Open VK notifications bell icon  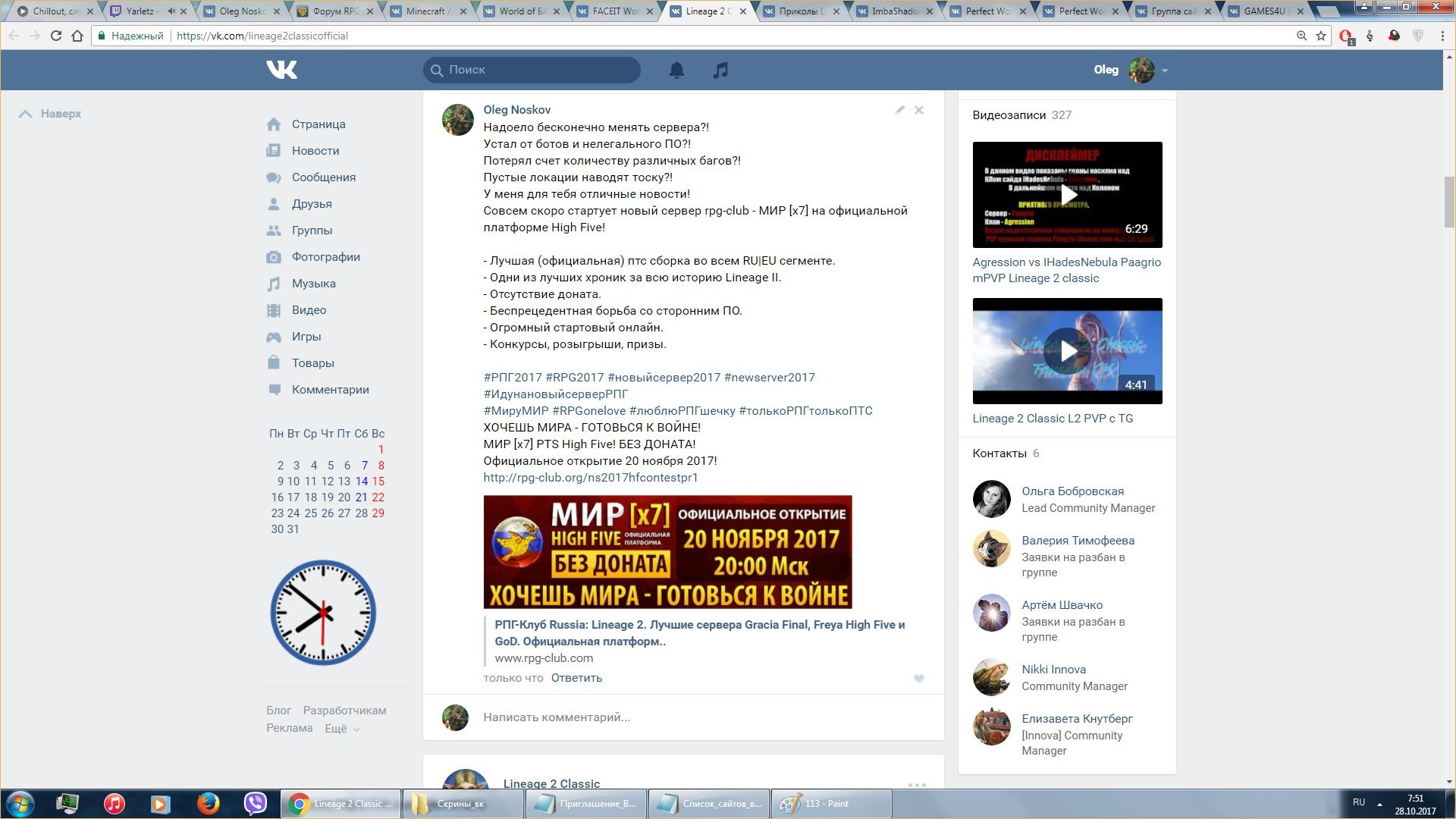tap(676, 70)
